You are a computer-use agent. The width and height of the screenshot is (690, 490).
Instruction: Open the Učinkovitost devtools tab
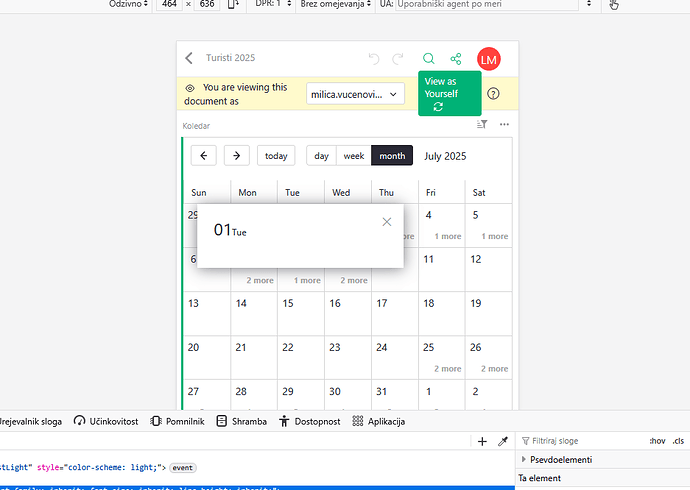(106, 421)
